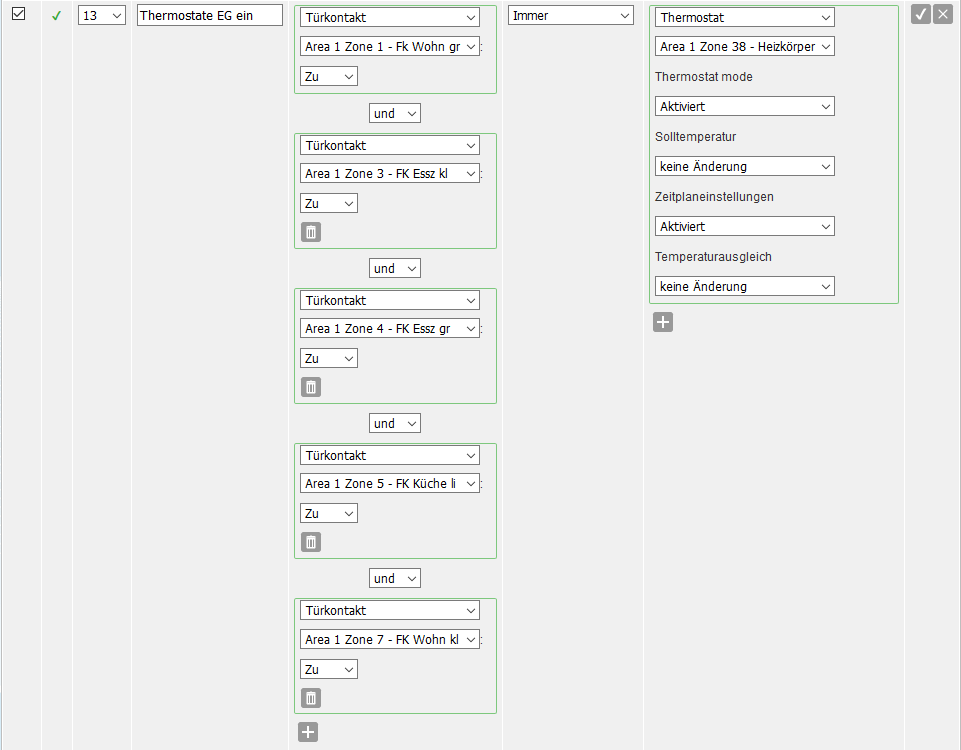Click the rule name field Thermostate EG ein

tap(210, 16)
